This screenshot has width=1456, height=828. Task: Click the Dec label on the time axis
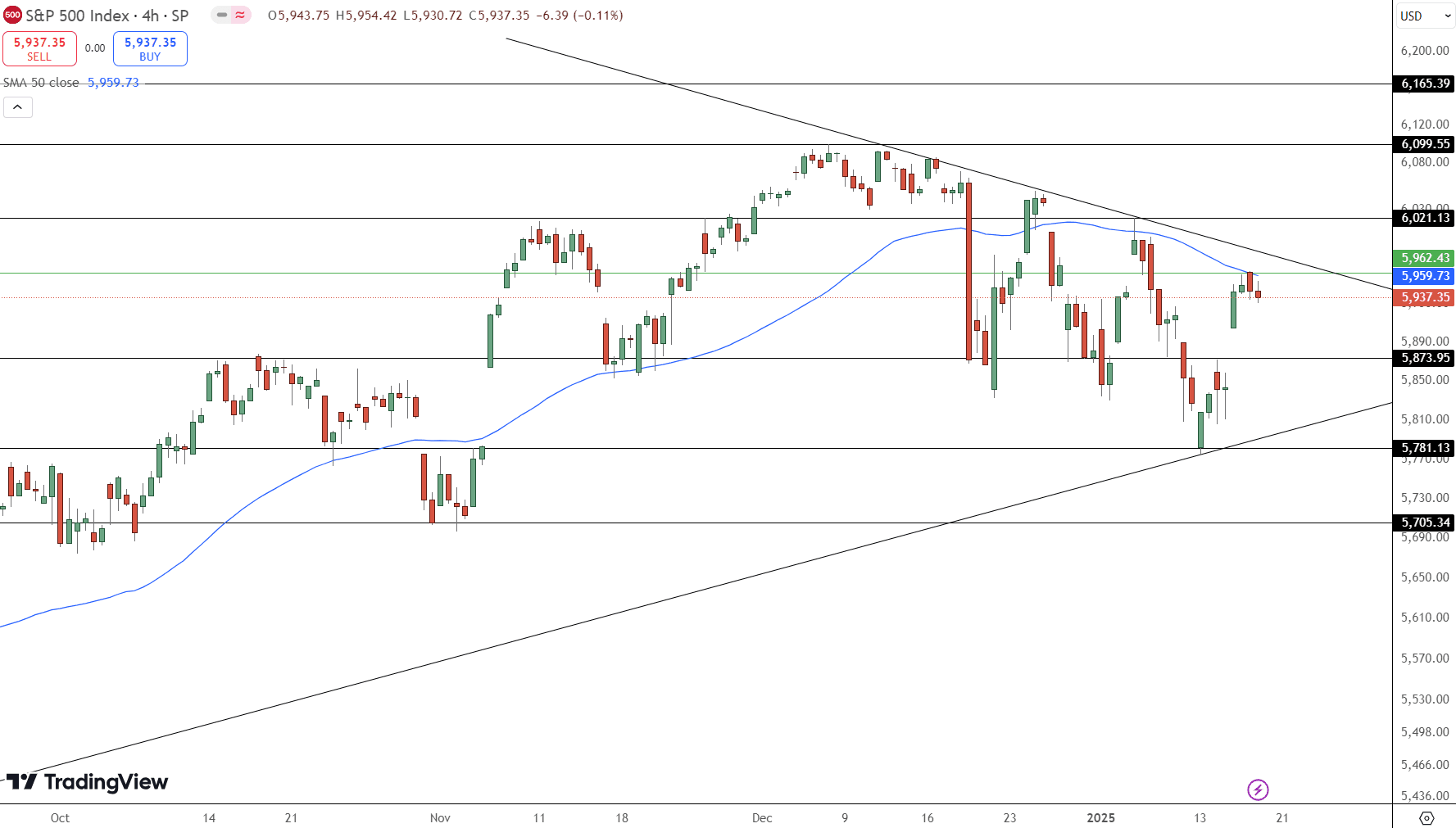coord(762,818)
